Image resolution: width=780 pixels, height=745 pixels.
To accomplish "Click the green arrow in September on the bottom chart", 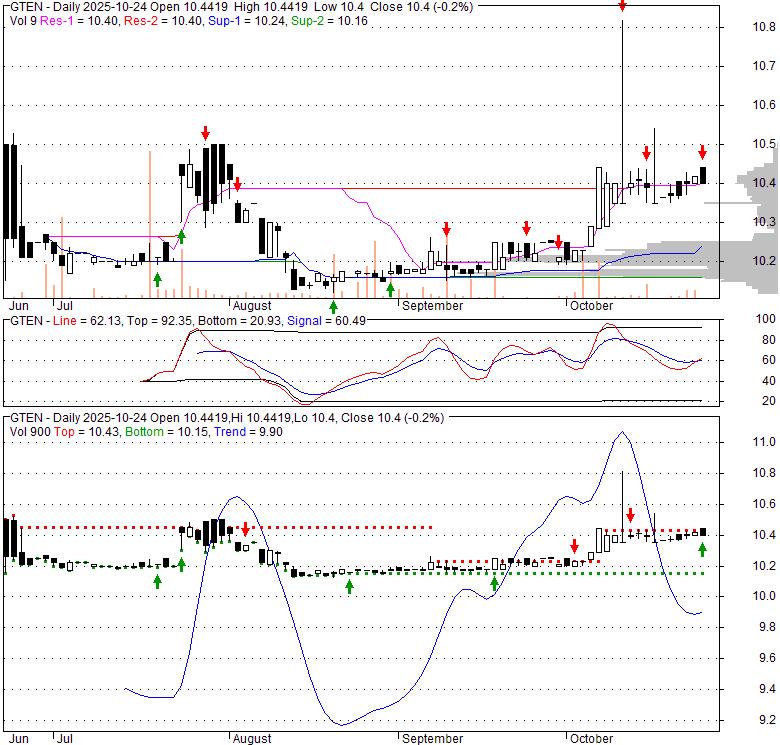I will (494, 583).
